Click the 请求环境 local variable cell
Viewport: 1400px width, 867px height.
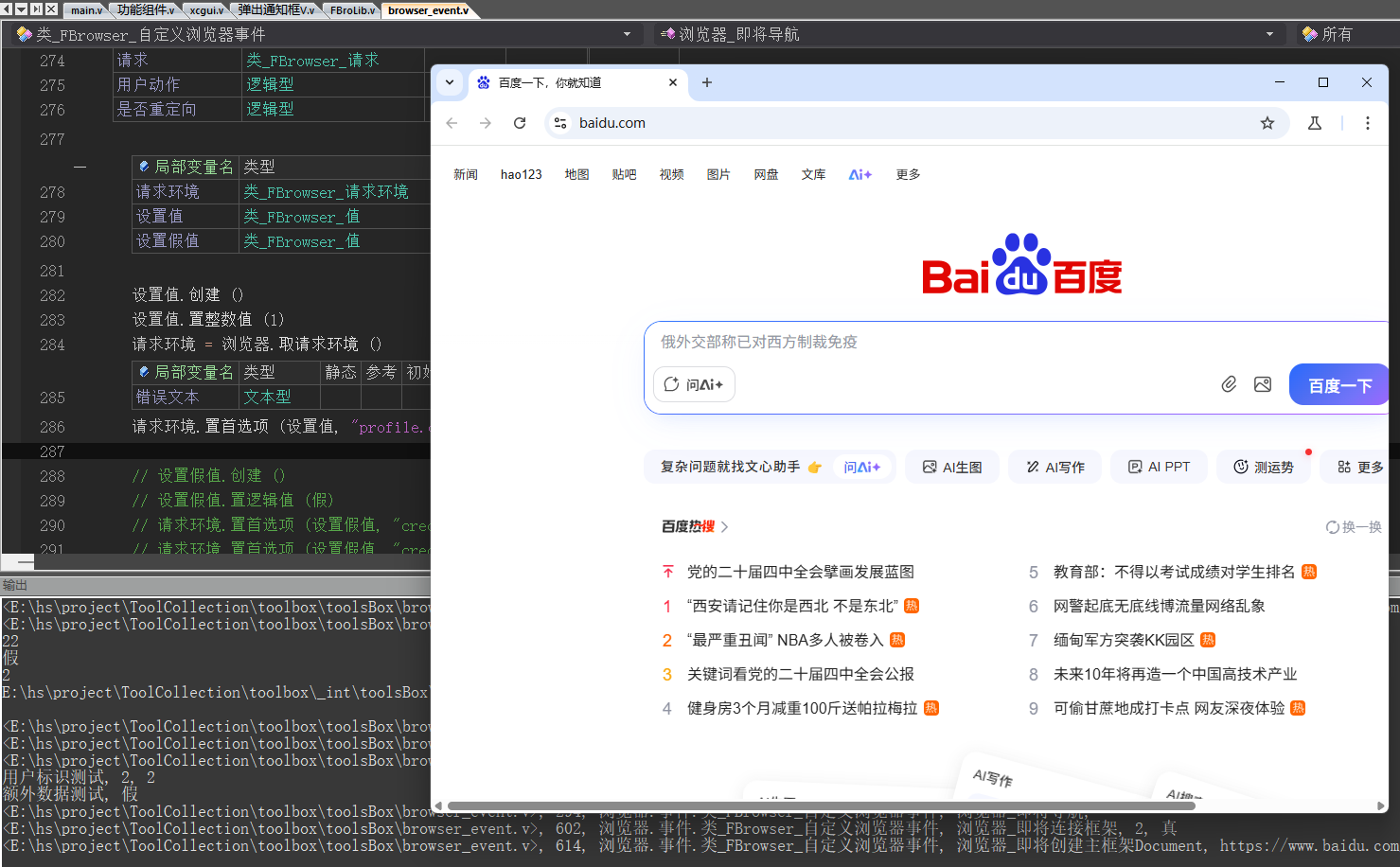coord(186,192)
